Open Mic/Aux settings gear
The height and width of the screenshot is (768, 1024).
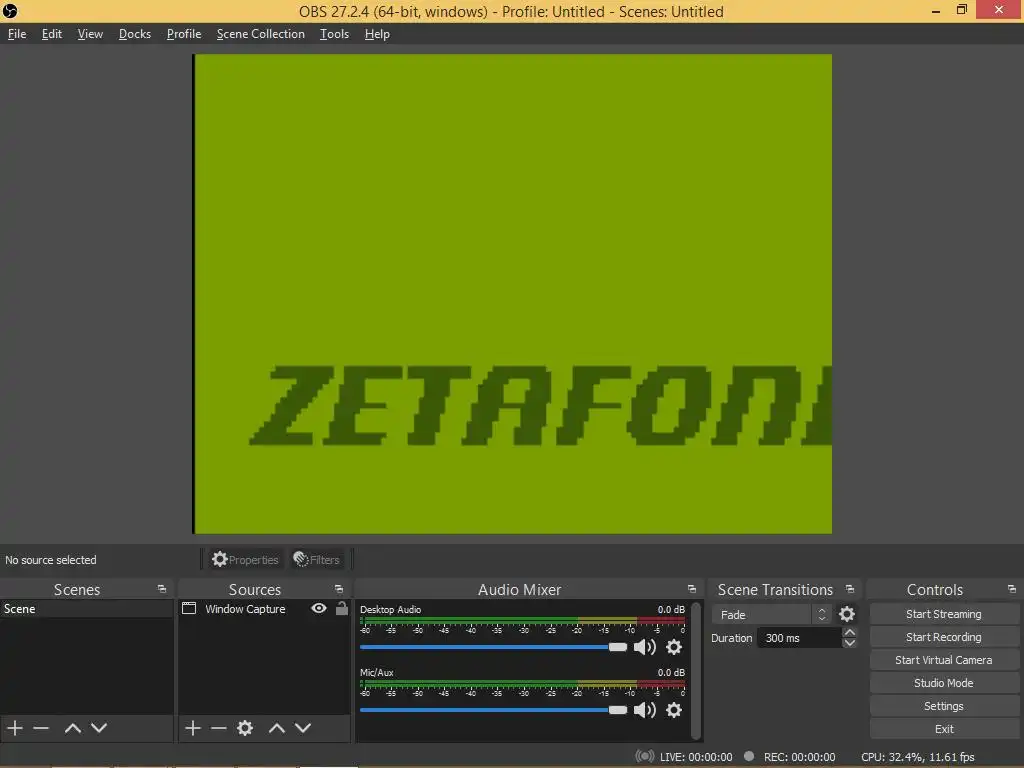pyautogui.click(x=674, y=710)
